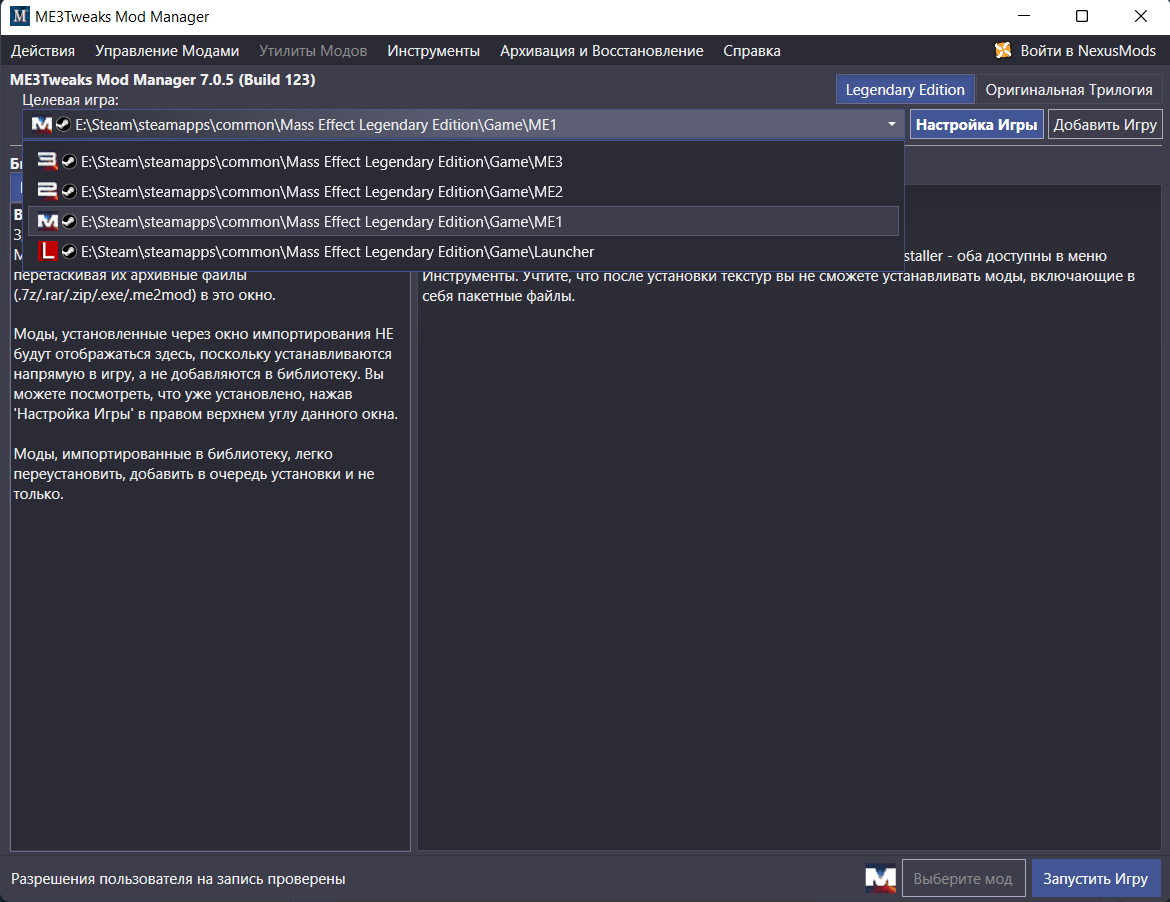The width and height of the screenshot is (1170, 902).
Task: Collapse the target game dropdown arrow
Action: point(892,124)
